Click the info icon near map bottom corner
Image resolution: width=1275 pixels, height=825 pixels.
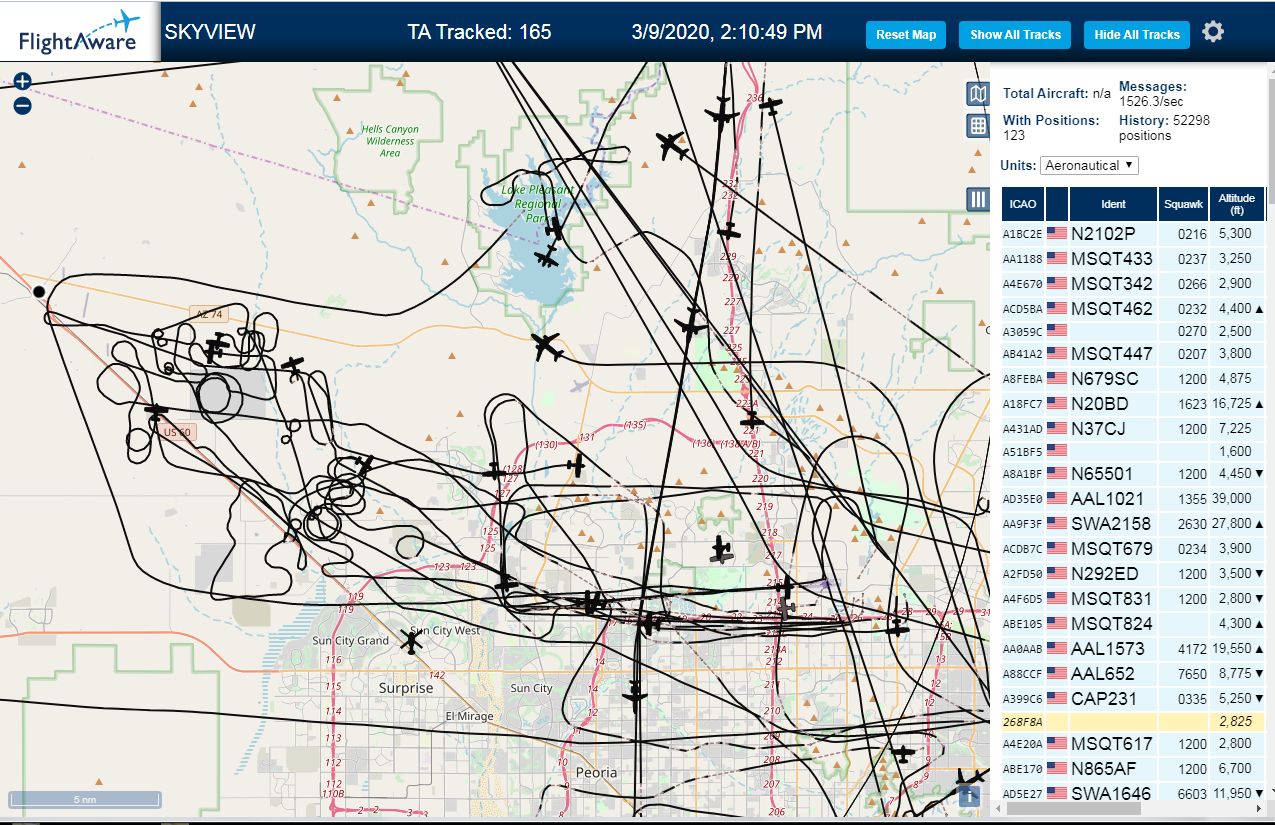(969, 795)
